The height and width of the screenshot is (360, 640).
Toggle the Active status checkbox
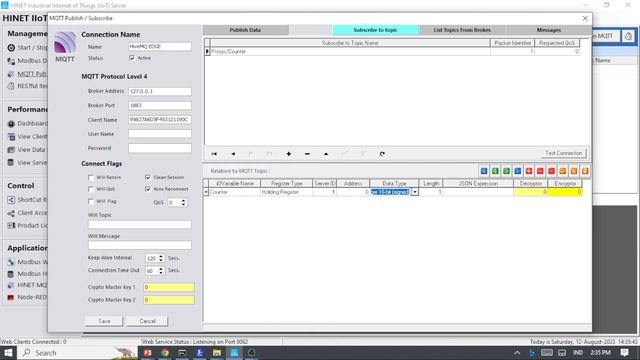click(x=132, y=58)
